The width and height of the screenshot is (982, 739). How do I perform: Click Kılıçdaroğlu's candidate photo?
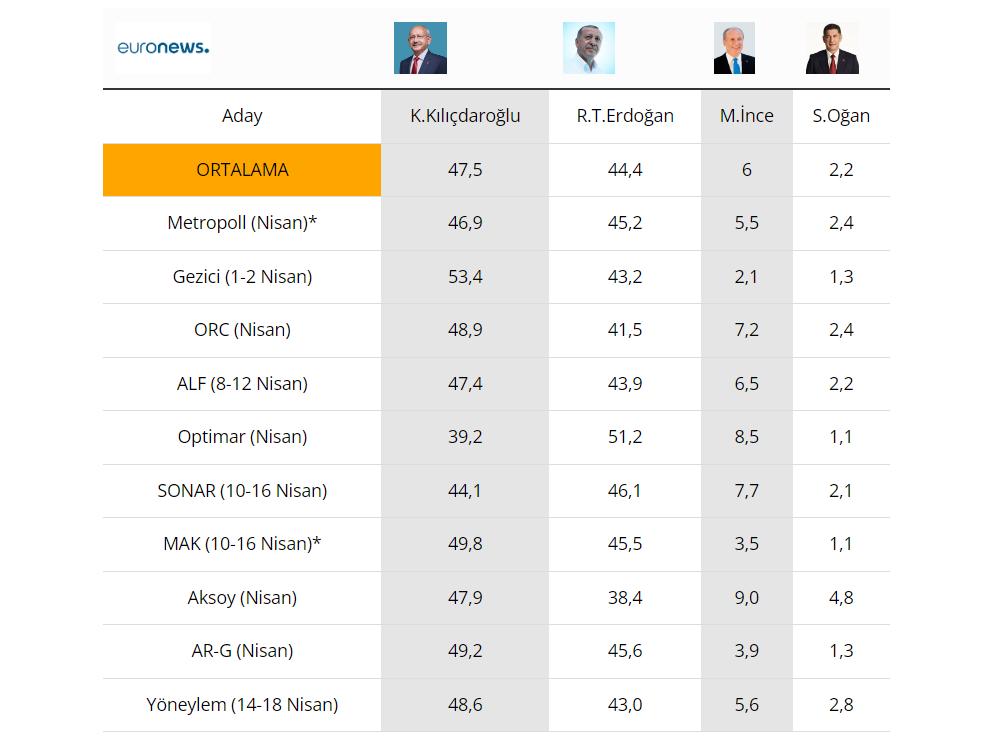click(420, 48)
